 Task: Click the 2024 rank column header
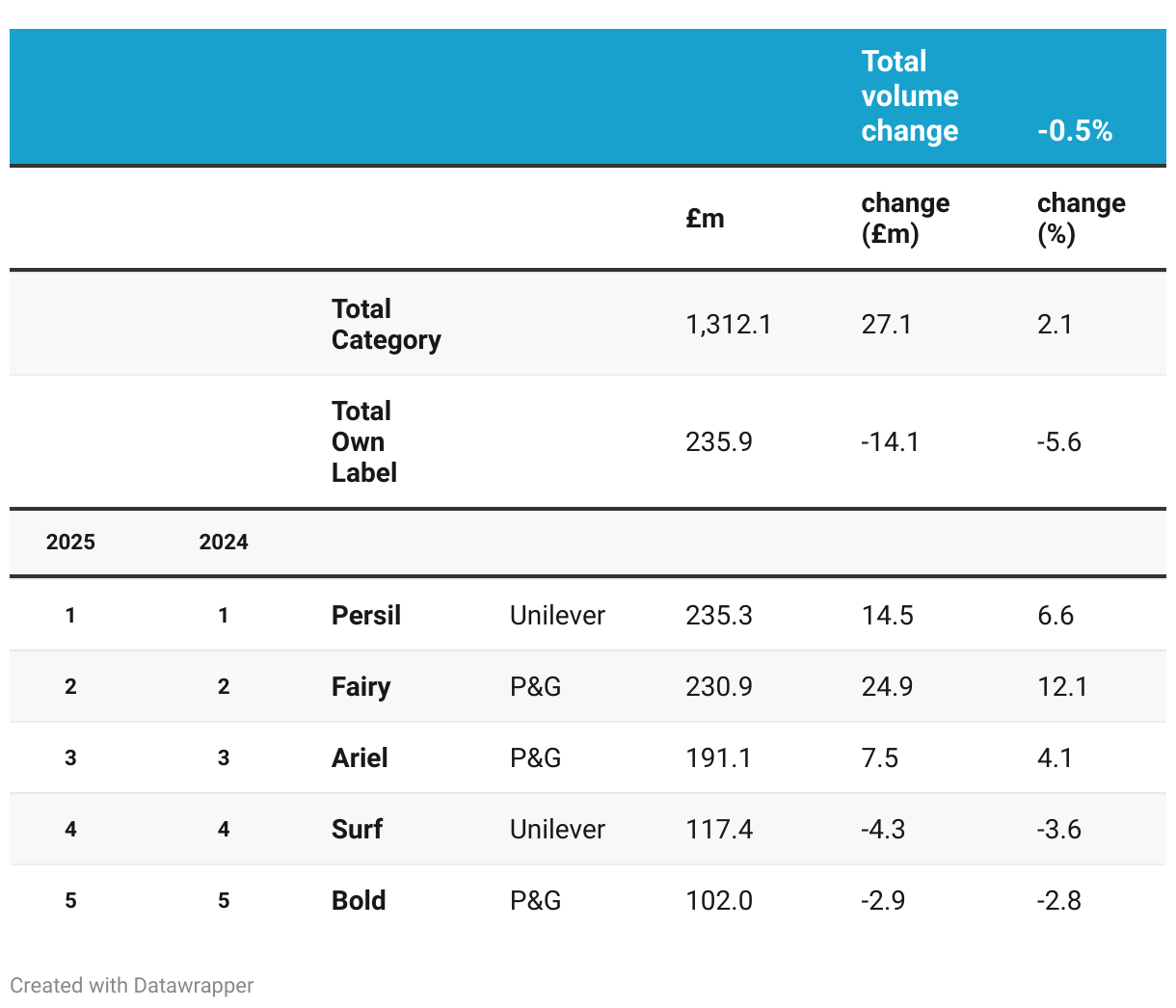tap(224, 543)
